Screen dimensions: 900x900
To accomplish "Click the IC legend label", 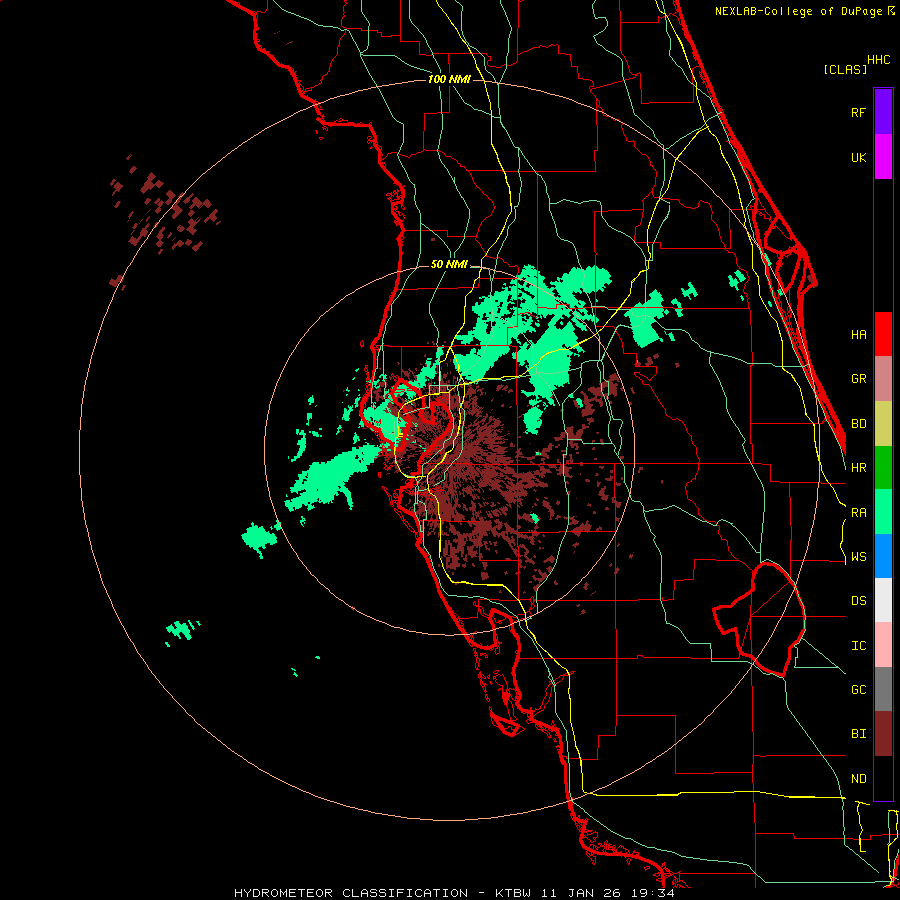I will click(x=858, y=646).
